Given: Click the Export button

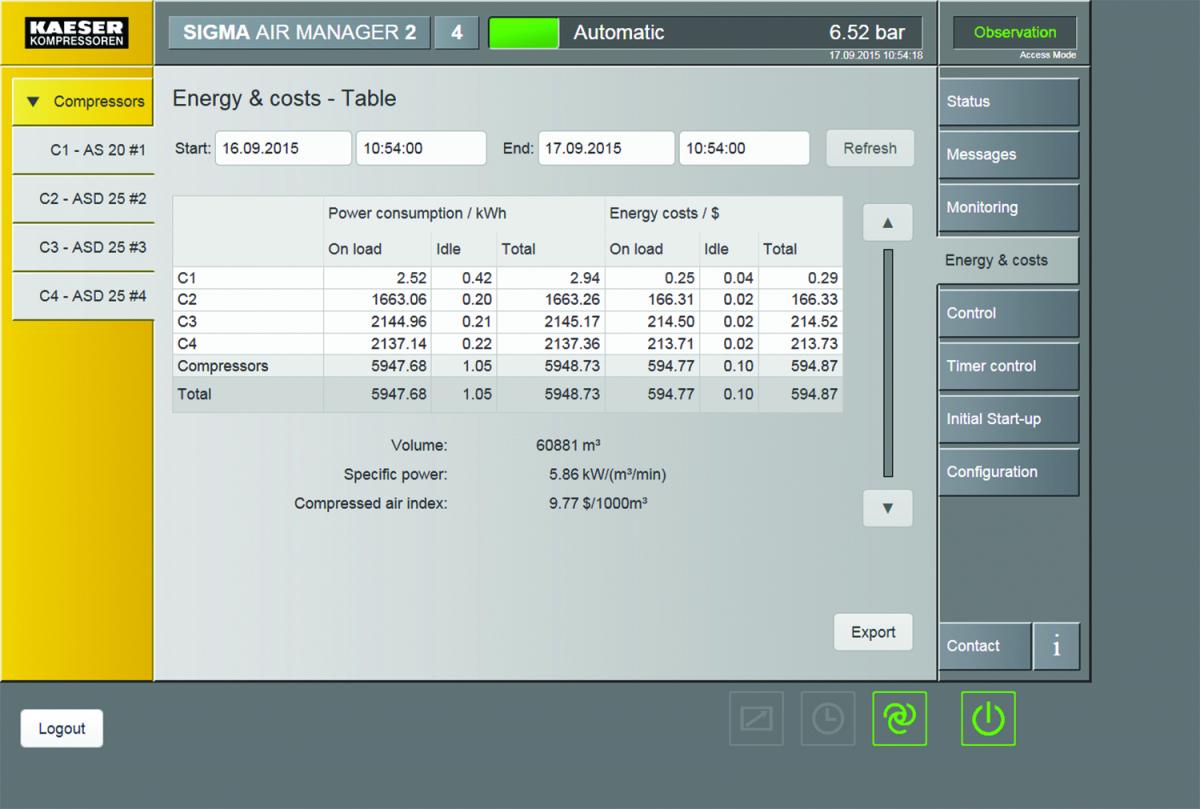Looking at the screenshot, I should tap(873, 632).
